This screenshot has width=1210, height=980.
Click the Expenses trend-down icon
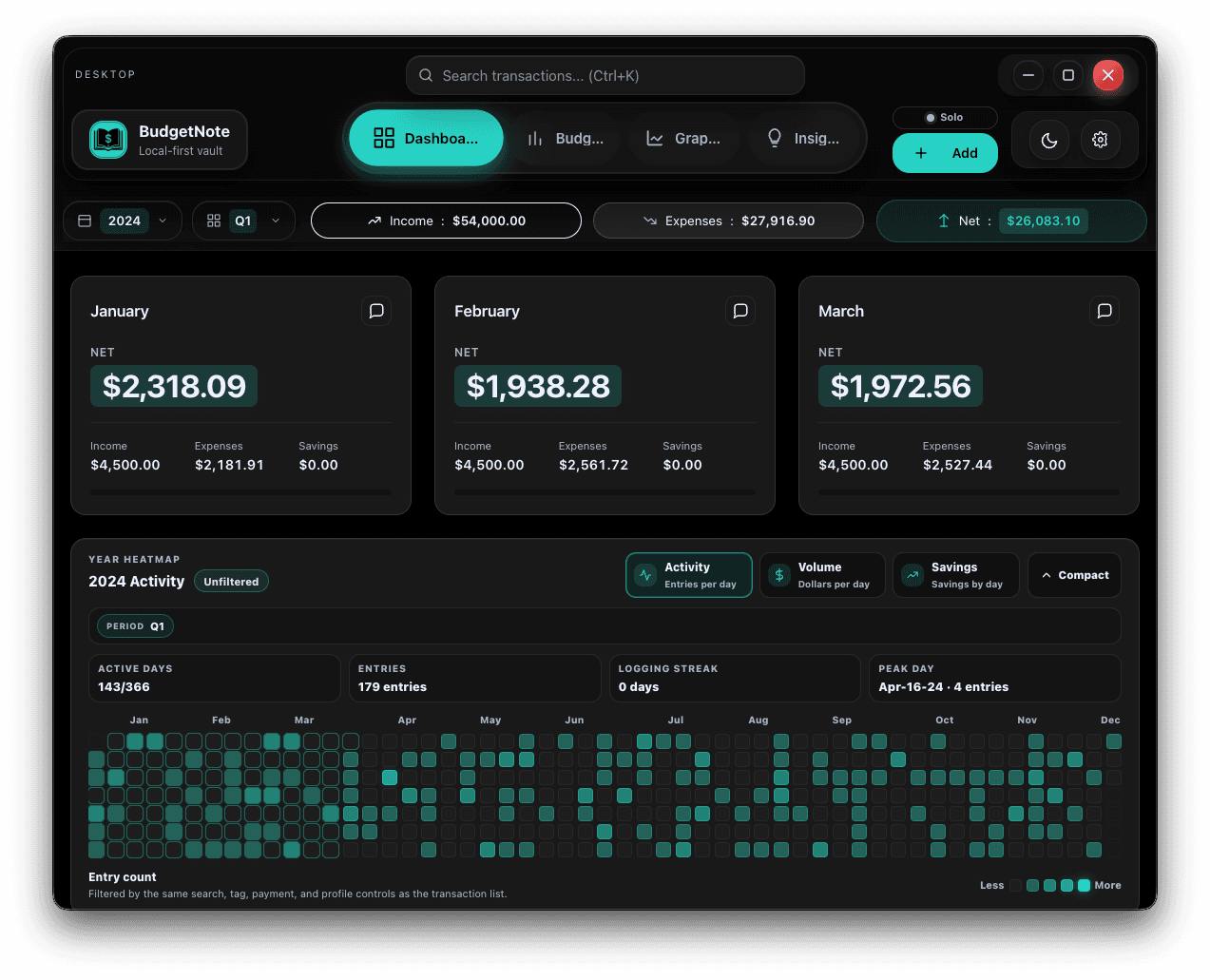(650, 221)
